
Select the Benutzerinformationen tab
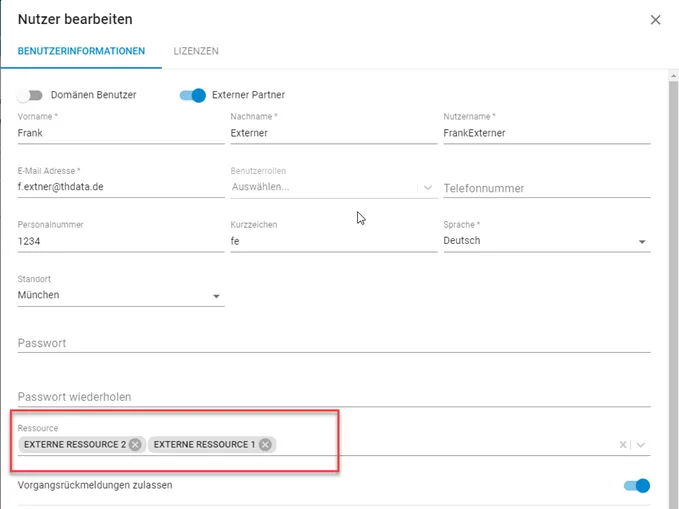tap(81, 51)
